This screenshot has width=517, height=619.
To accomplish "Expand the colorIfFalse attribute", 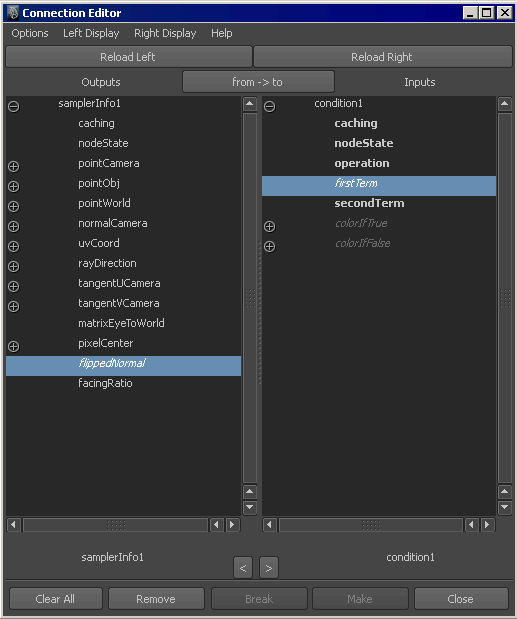I will pos(270,247).
